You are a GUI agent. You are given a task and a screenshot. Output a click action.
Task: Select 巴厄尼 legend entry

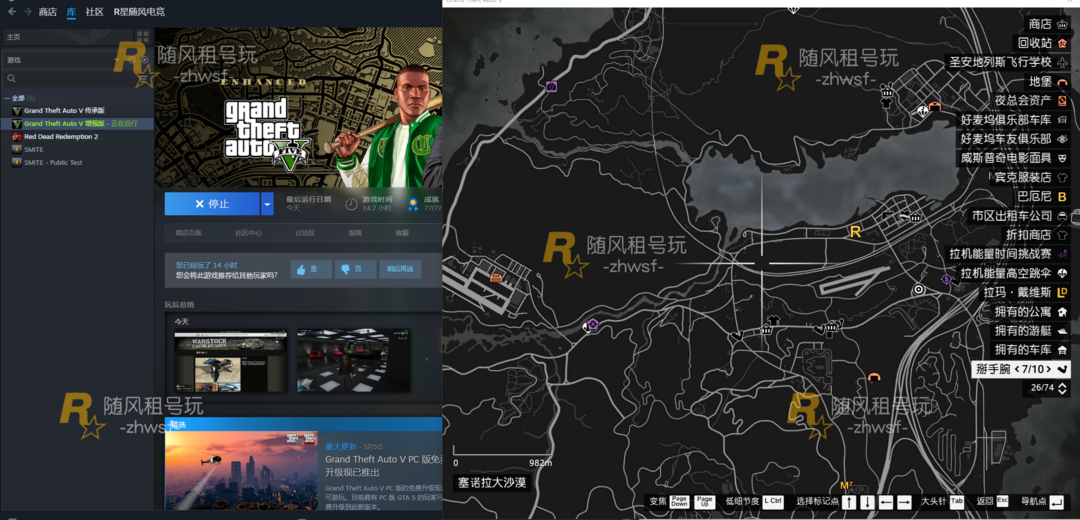coord(1042,197)
